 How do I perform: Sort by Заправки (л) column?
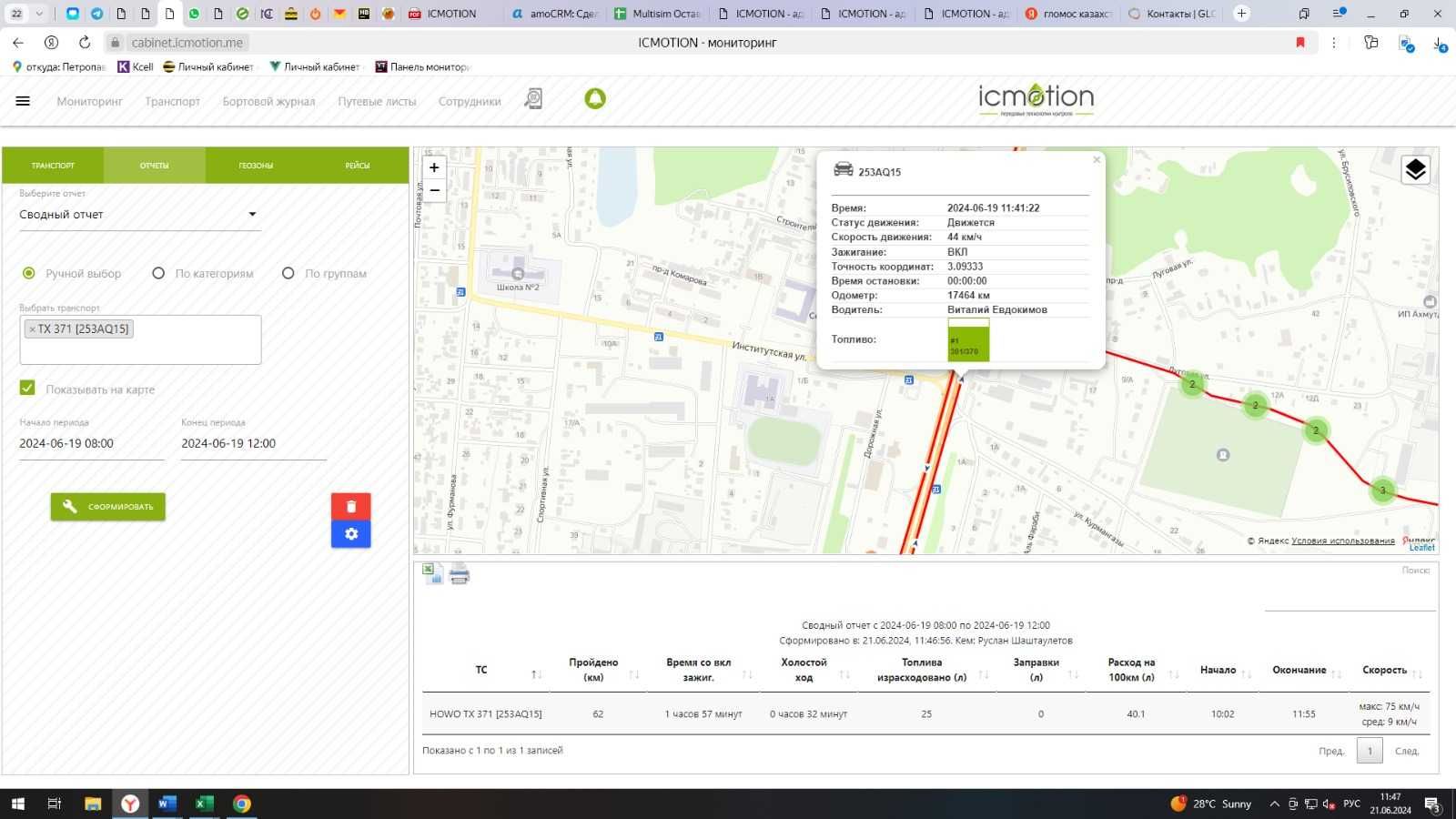[x=1073, y=674]
